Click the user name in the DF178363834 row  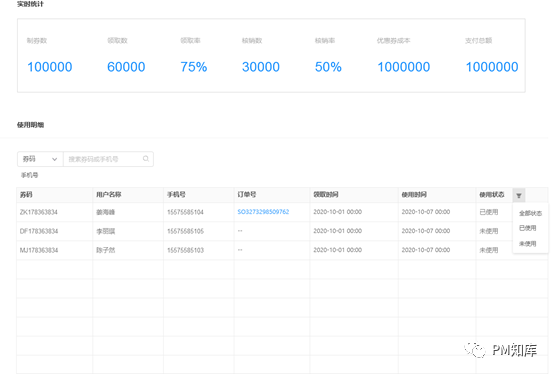coord(106,231)
